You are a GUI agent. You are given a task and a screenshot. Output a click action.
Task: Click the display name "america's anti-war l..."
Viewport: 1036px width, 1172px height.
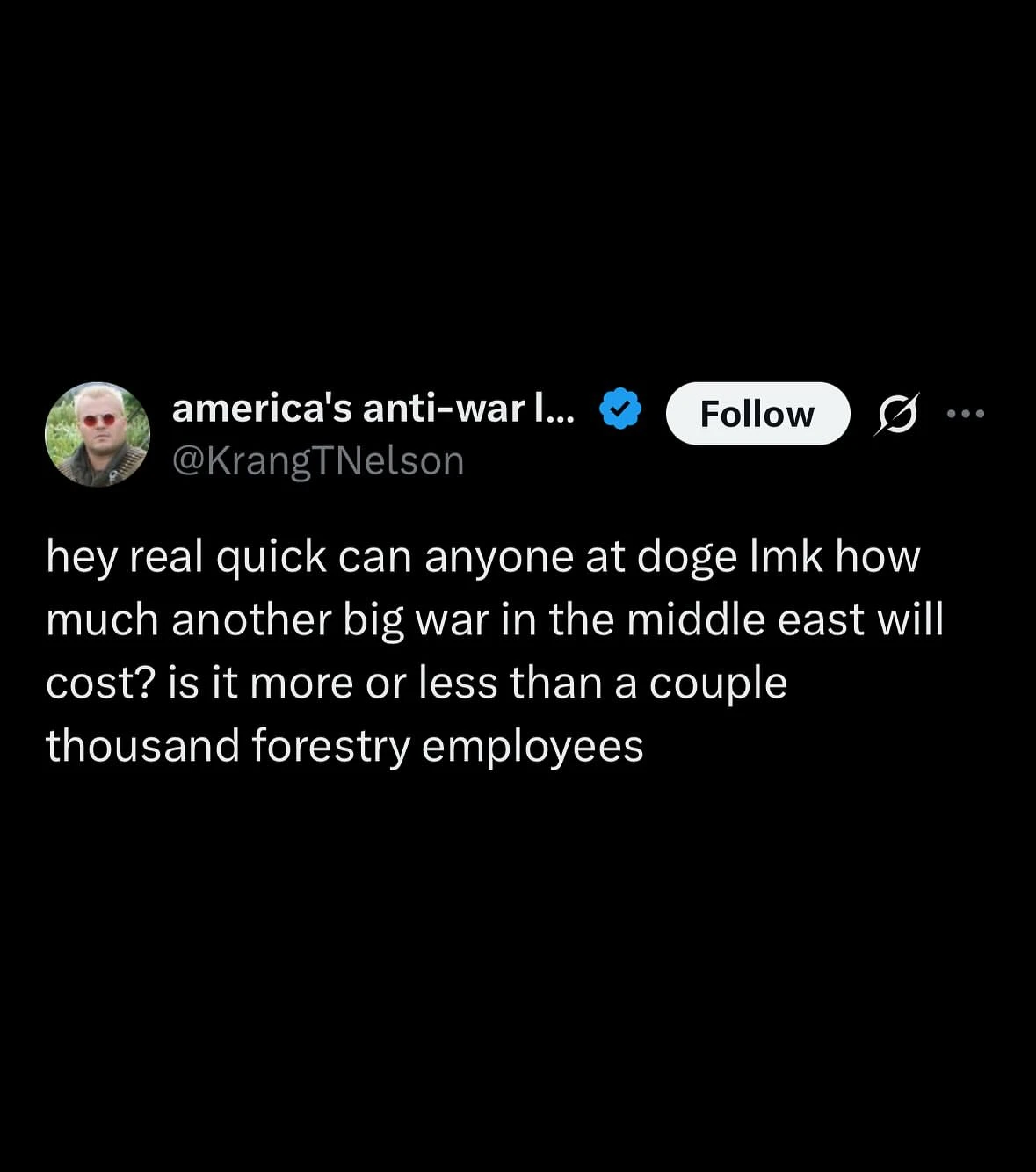click(x=373, y=409)
